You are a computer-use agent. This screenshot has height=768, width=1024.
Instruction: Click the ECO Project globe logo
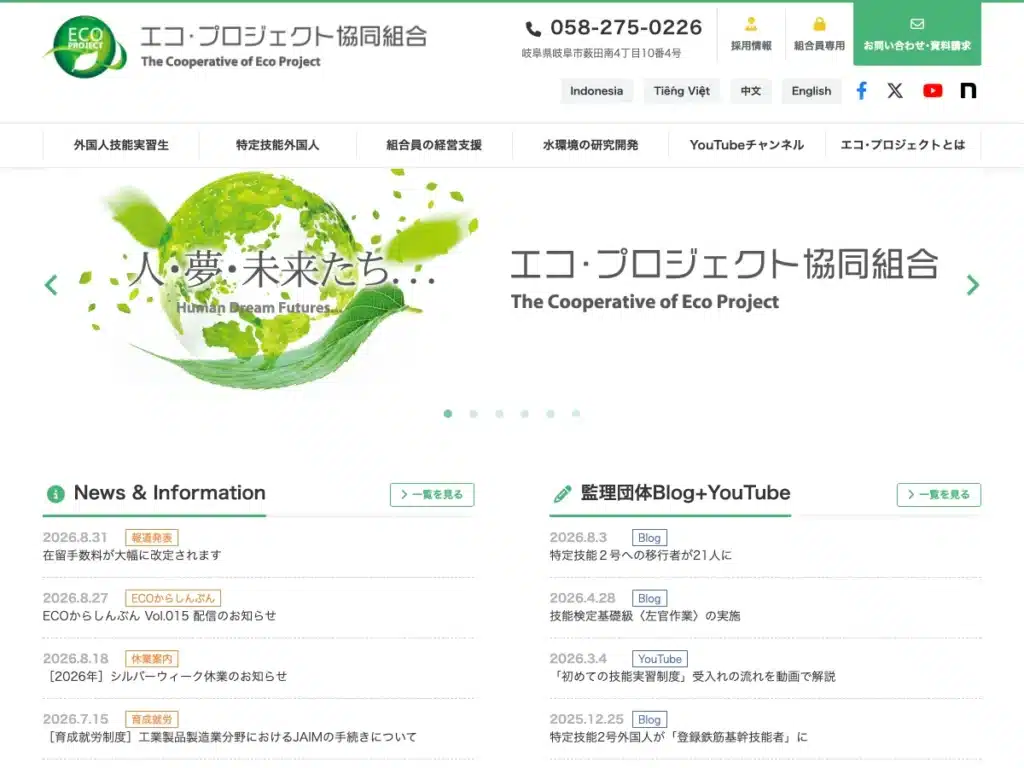(85, 46)
